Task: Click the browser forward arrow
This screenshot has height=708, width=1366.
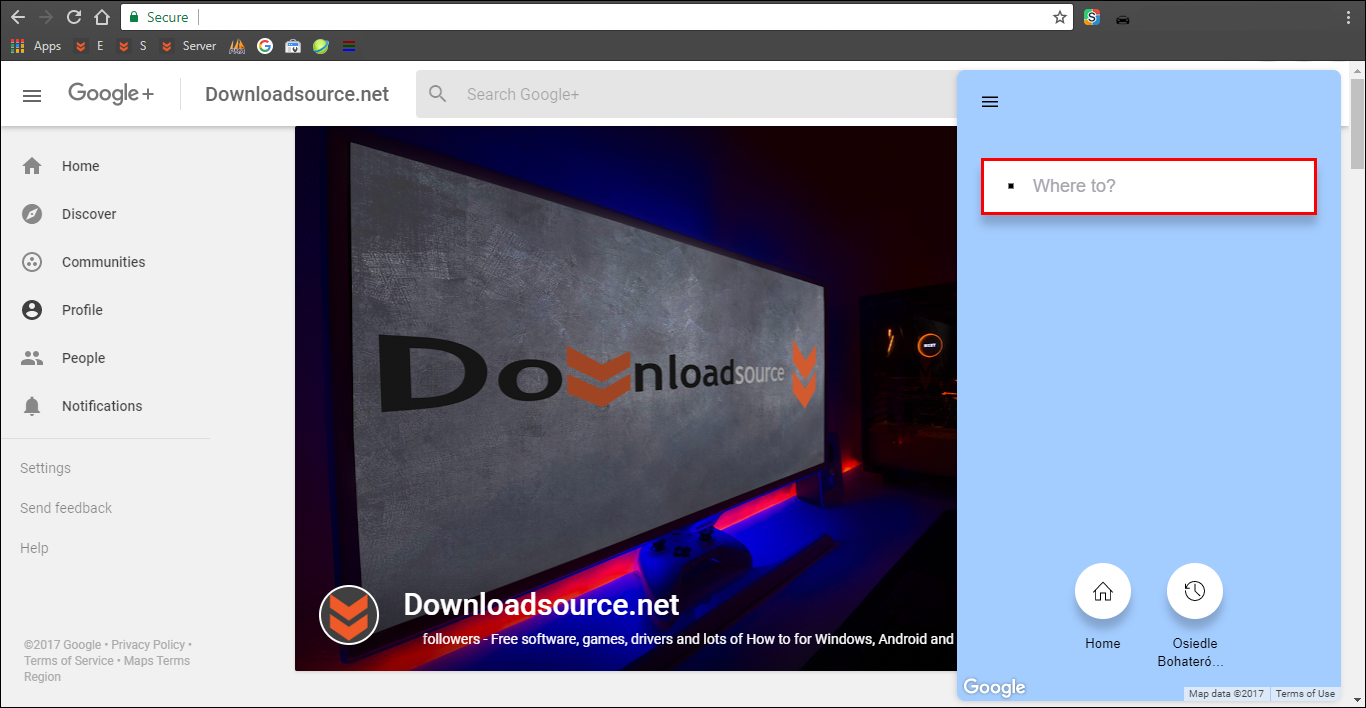Action: coord(46,17)
